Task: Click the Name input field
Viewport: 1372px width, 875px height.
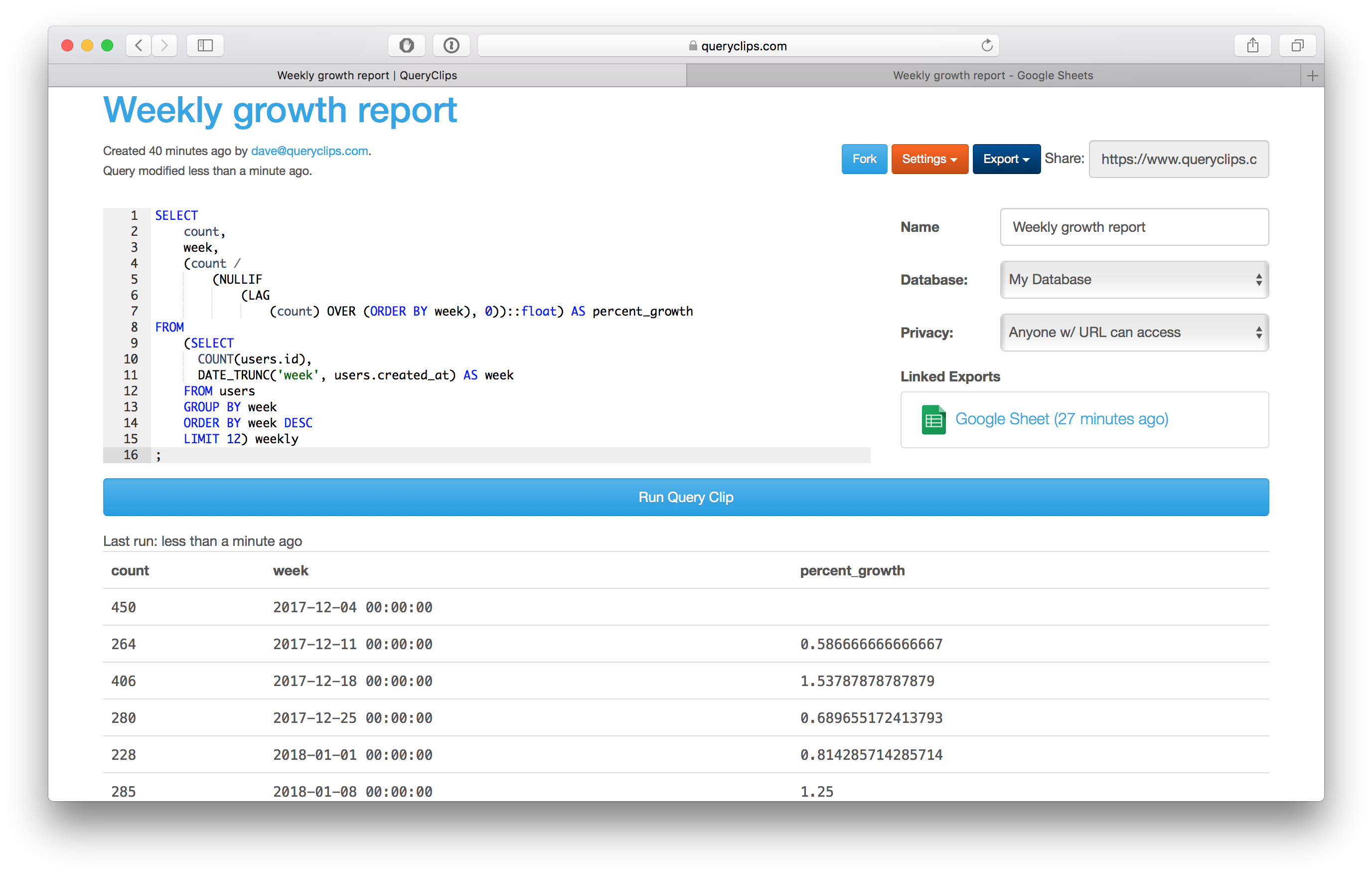Action: coord(1134,227)
